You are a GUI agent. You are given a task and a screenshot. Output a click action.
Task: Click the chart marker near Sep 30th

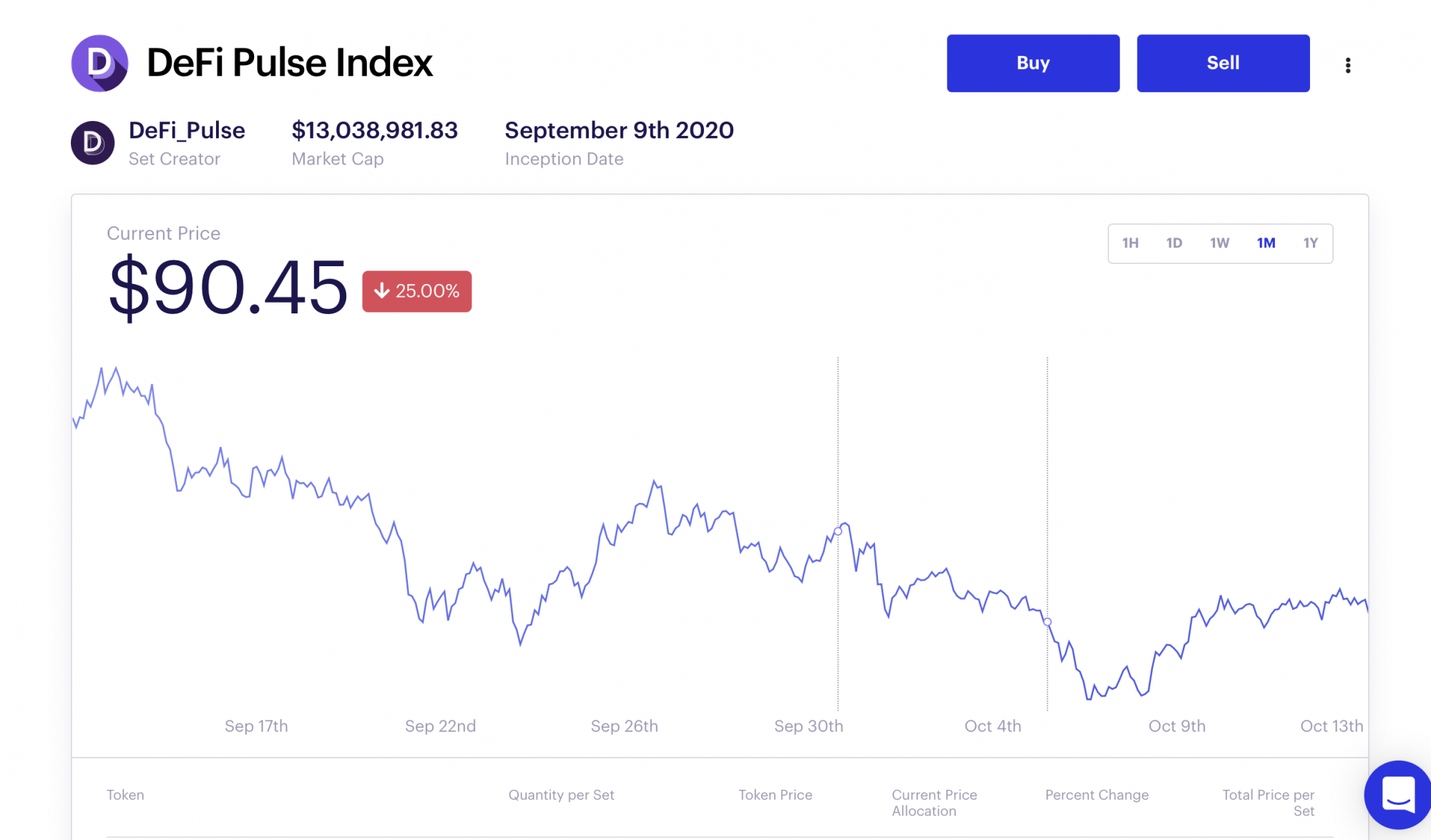point(838,531)
